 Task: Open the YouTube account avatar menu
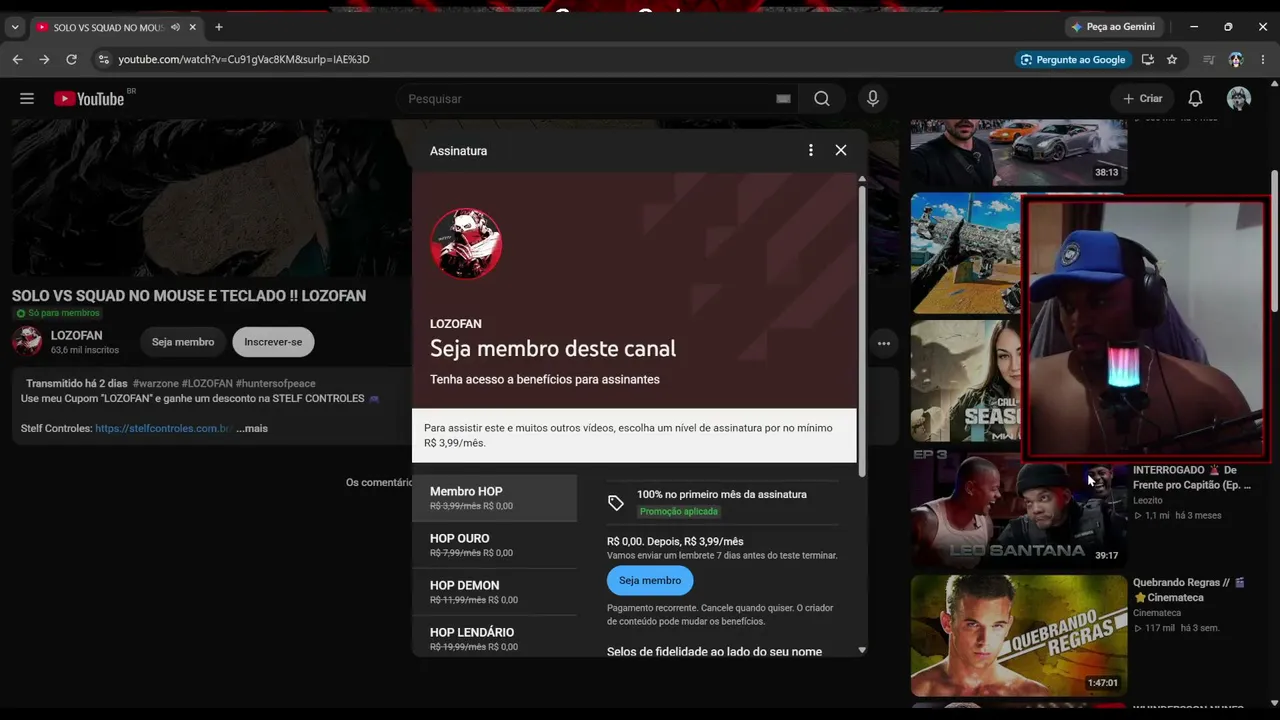tap(1239, 98)
